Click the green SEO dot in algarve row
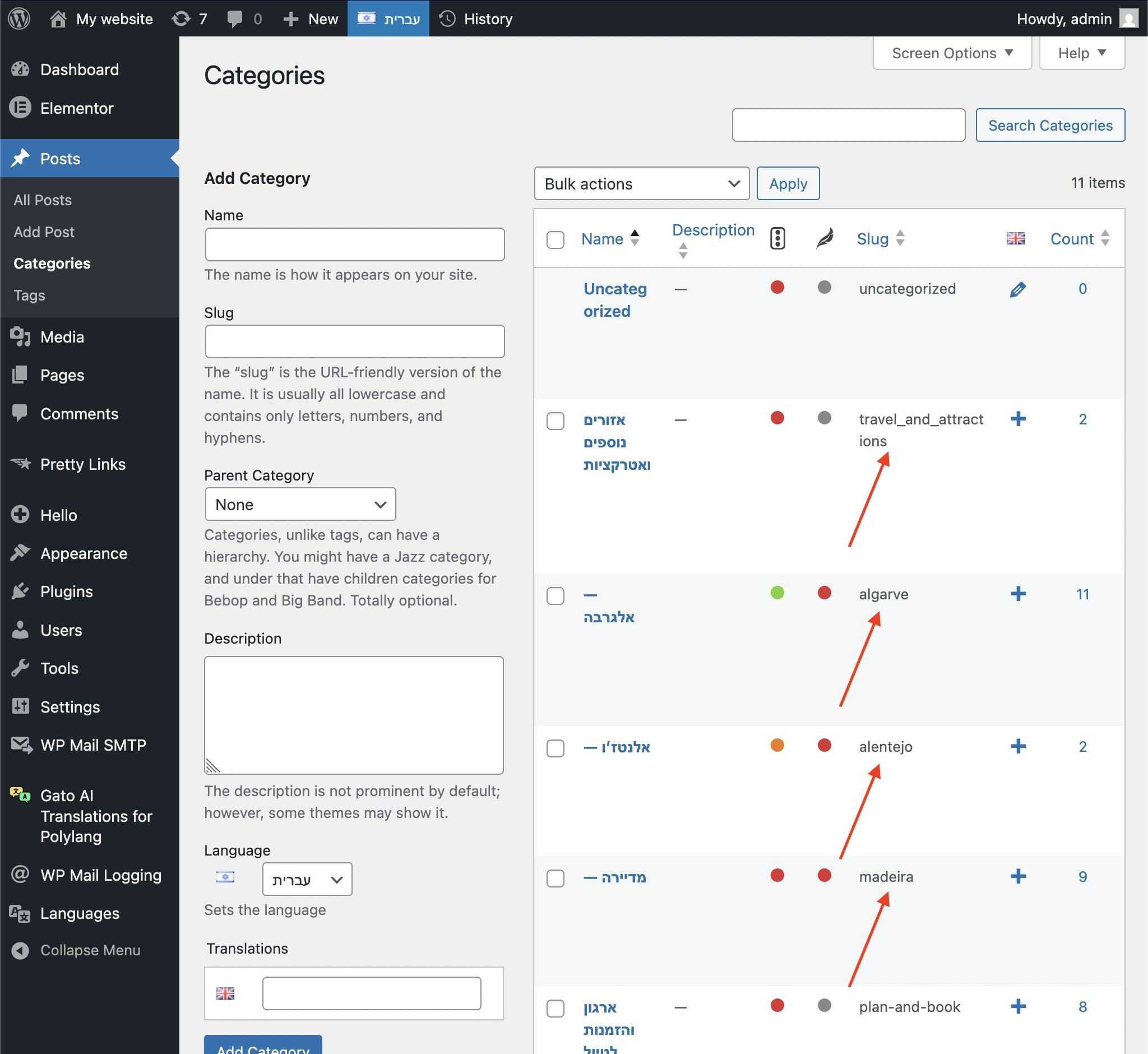Image resolution: width=1148 pixels, height=1054 pixels. 777,593
